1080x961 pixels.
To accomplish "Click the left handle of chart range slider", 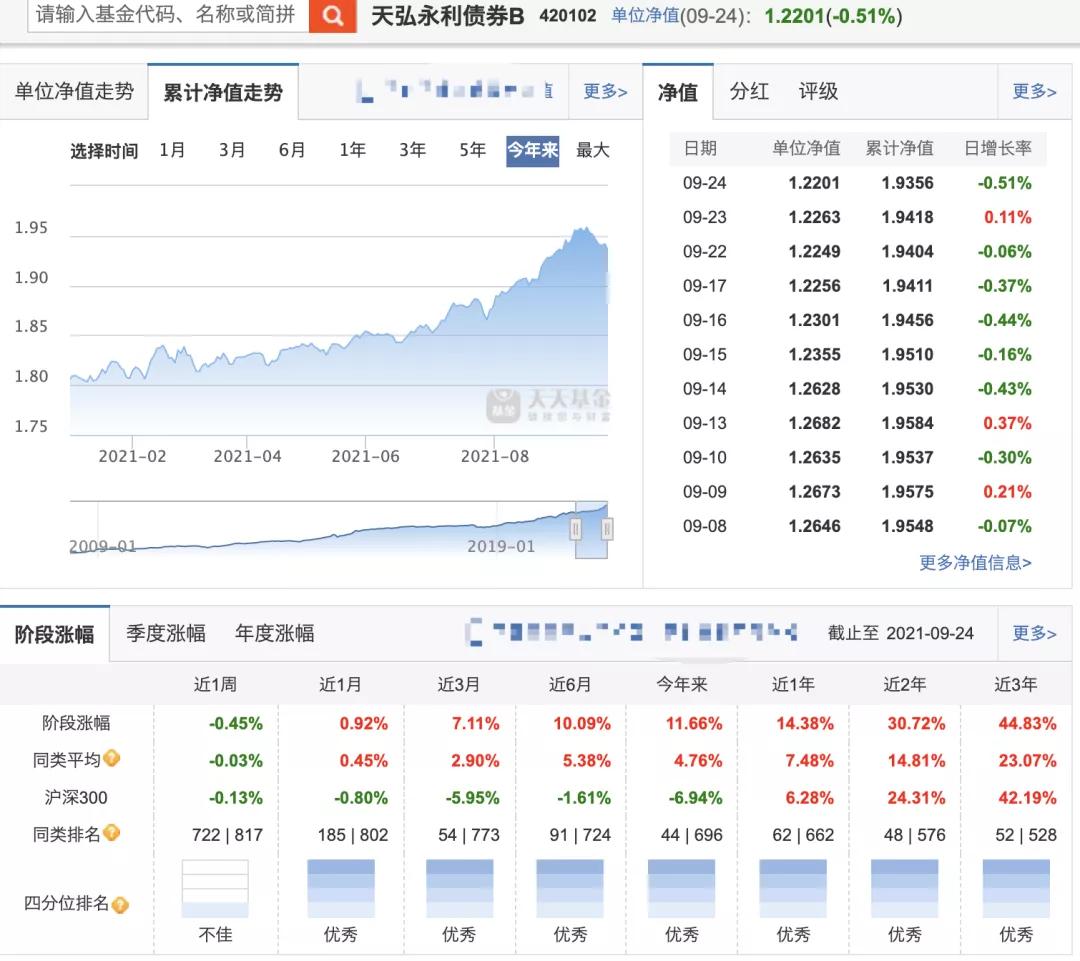I will click(x=576, y=529).
